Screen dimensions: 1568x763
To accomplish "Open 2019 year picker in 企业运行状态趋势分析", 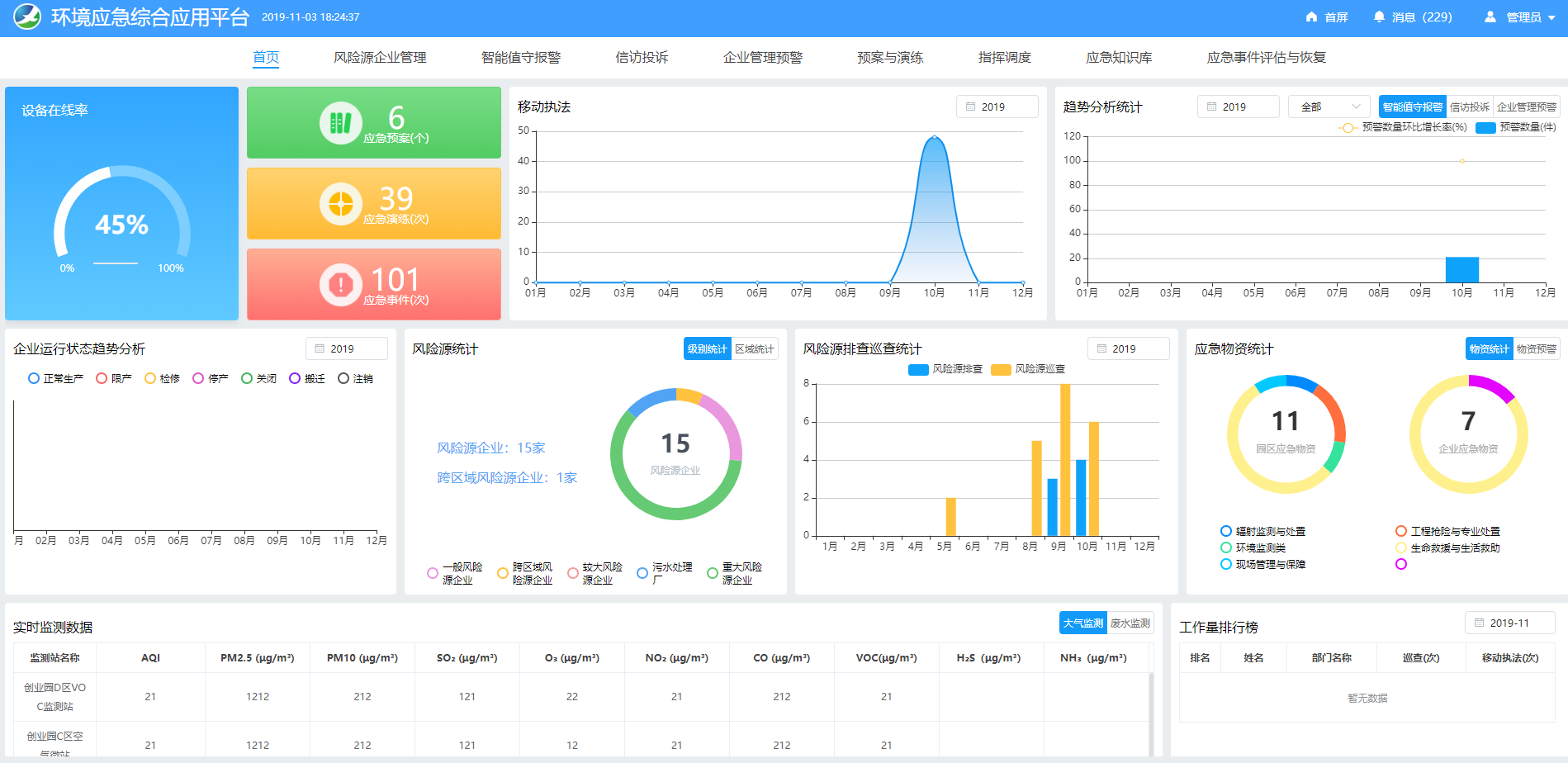I will (347, 348).
